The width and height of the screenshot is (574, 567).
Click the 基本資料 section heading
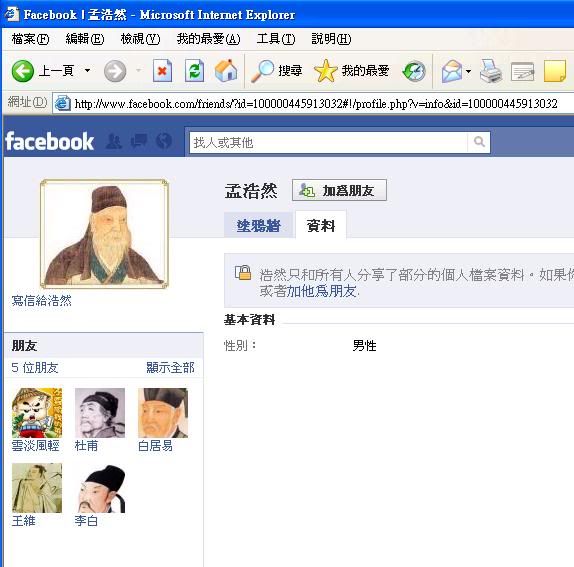249,320
